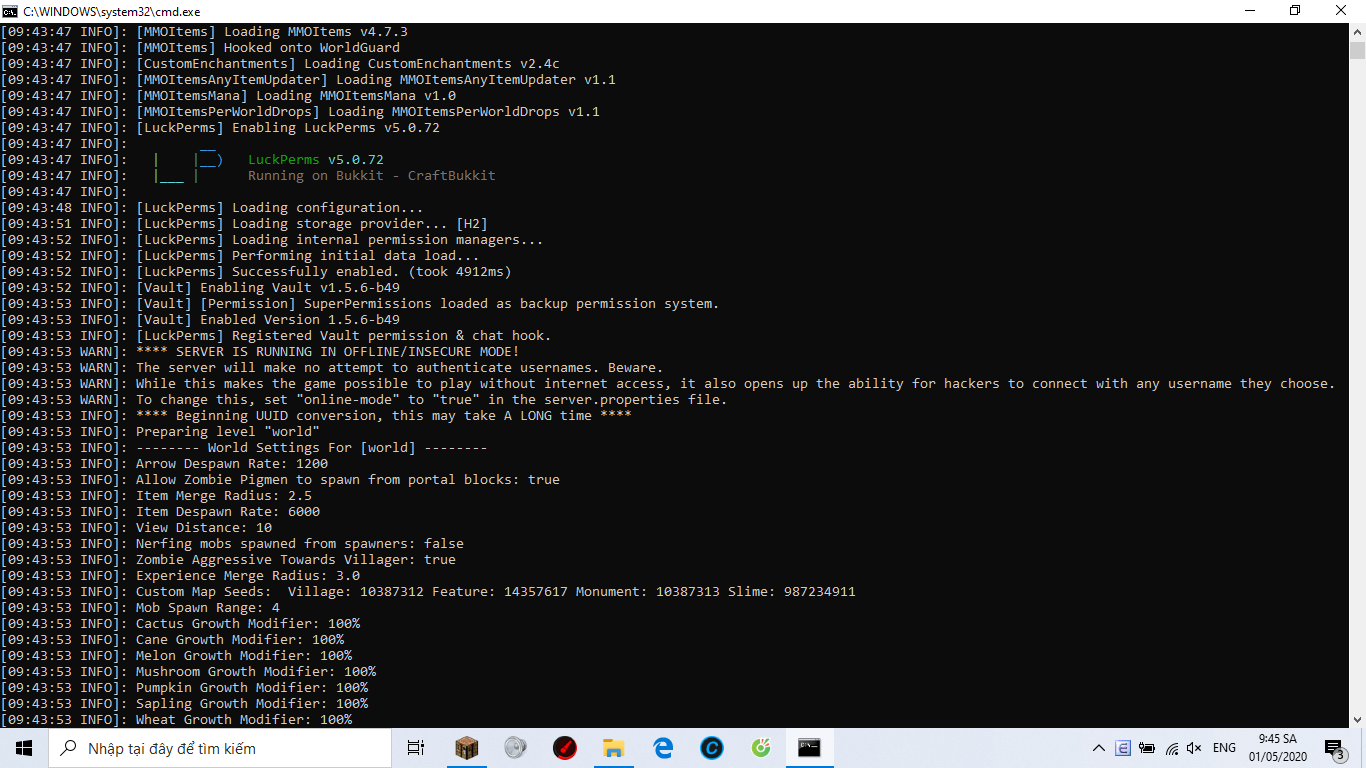Click the "Custom Map Seeds" log line
The image size is (1366, 768).
tap(427, 592)
